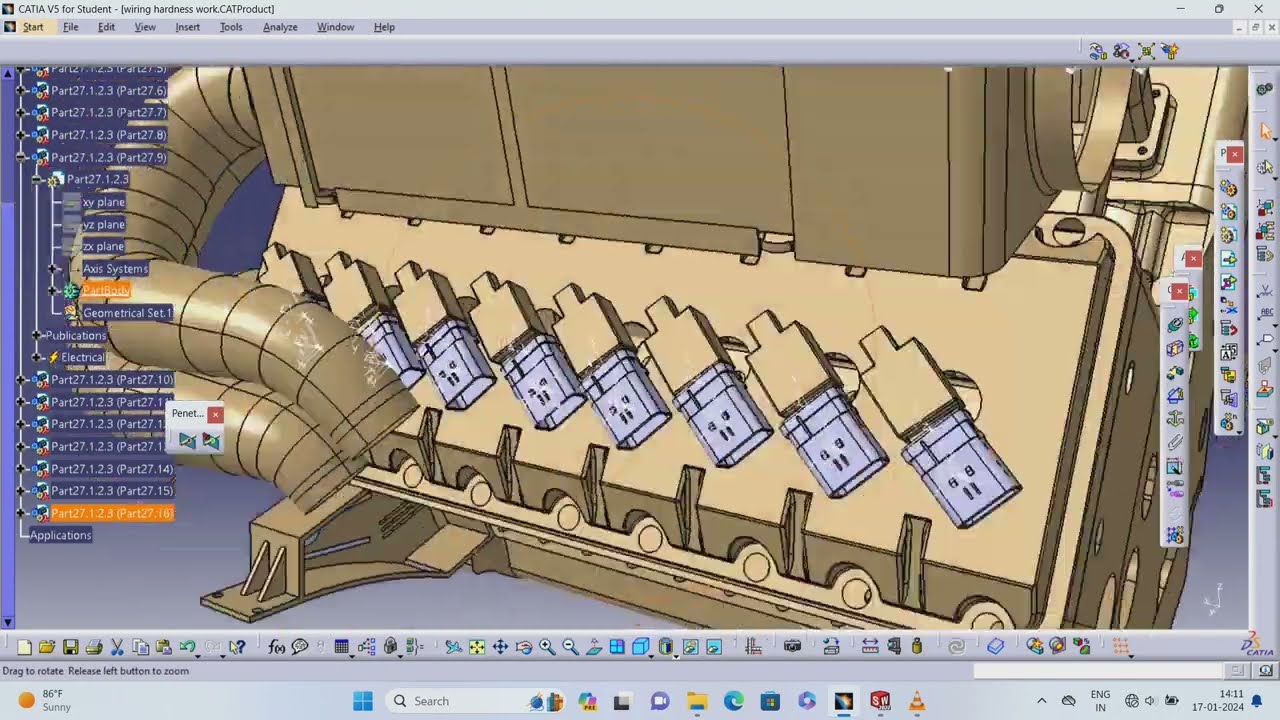1280x720 pixels.
Task: Click the Zoom Out magnifier
Action: 570,647
